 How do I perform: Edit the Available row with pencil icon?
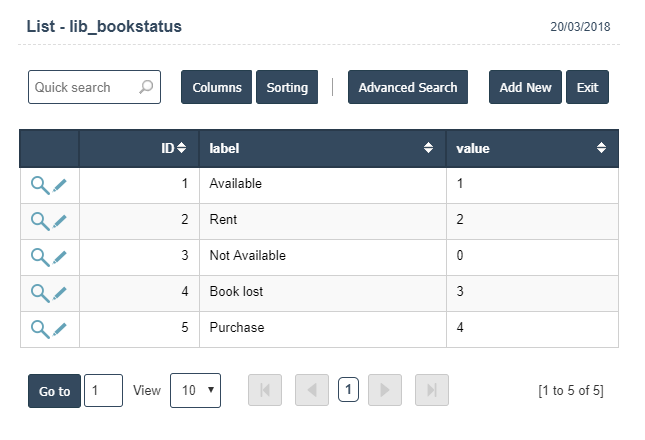click(x=60, y=185)
